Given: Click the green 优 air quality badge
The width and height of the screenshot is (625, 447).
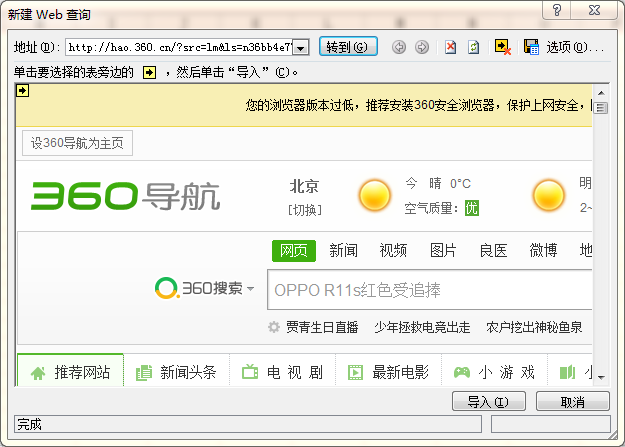Looking at the screenshot, I should (472, 208).
